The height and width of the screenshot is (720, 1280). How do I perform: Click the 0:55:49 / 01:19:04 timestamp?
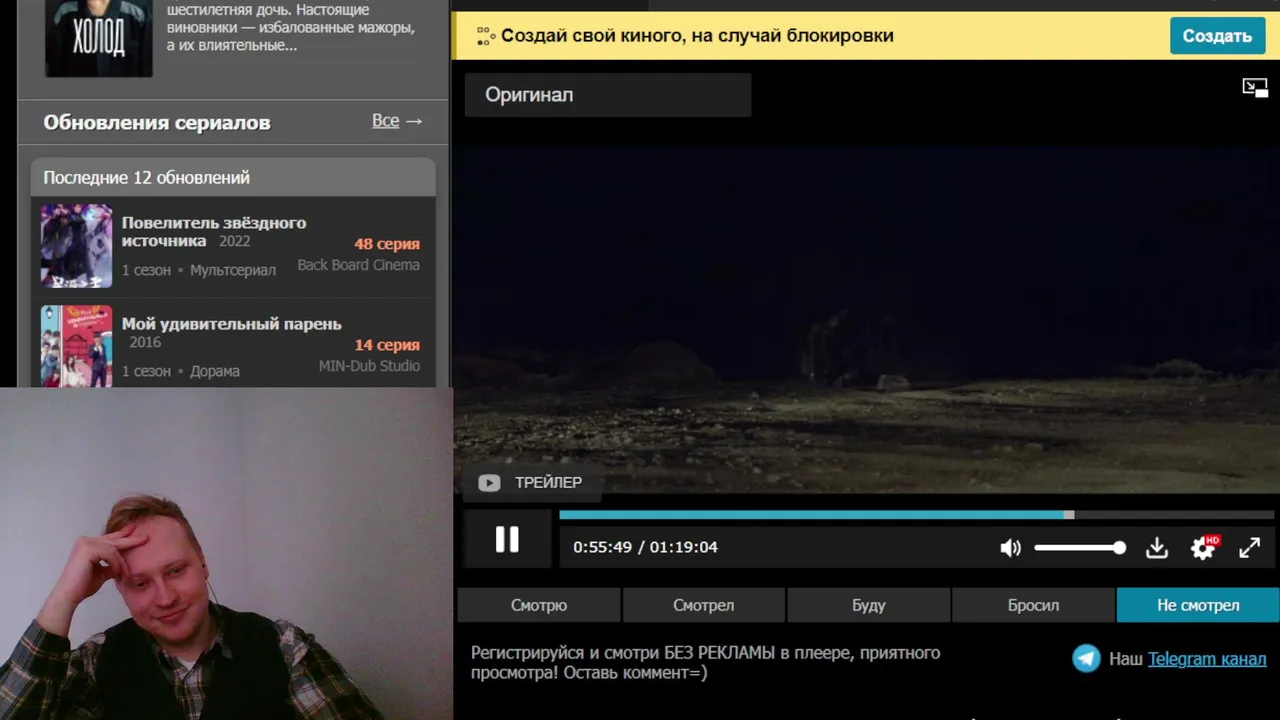click(x=645, y=547)
